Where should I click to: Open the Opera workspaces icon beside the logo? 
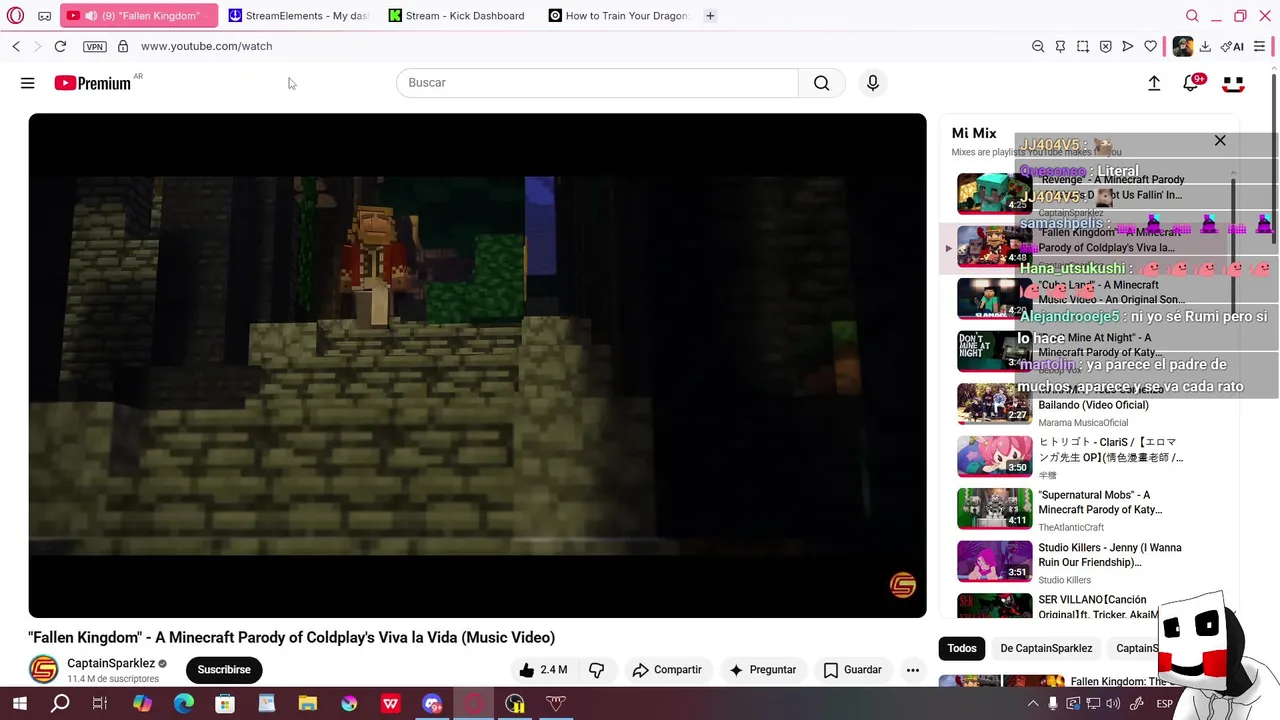click(45, 16)
